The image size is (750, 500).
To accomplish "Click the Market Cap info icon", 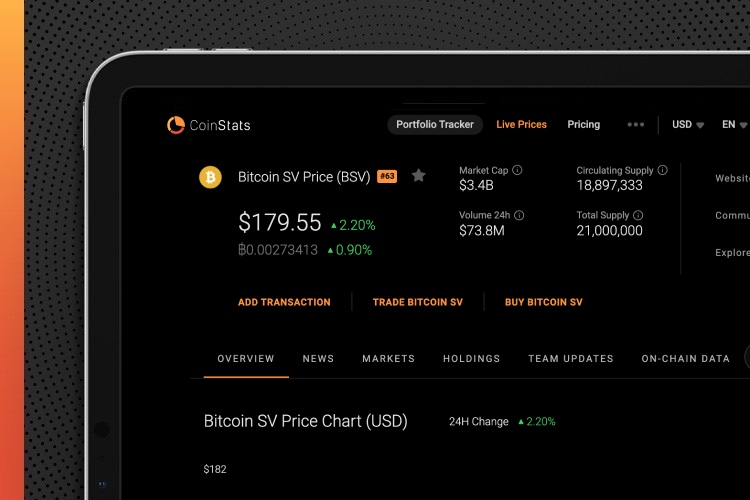I will tap(517, 171).
